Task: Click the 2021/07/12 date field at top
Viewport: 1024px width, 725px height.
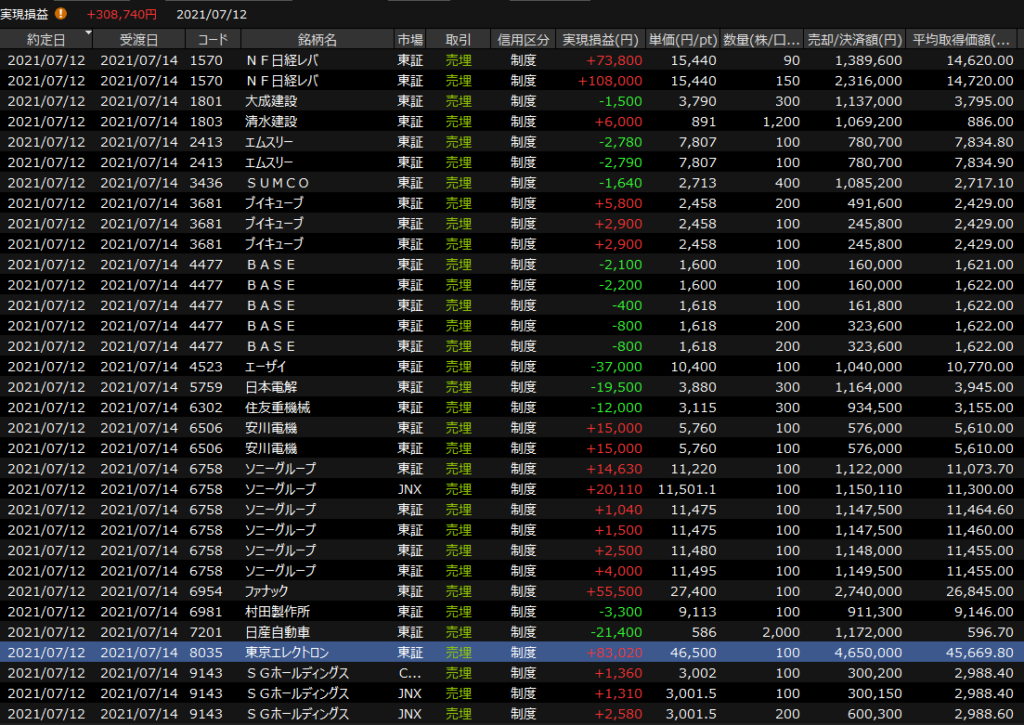Action: pyautogui.click(x=212, y=14)
